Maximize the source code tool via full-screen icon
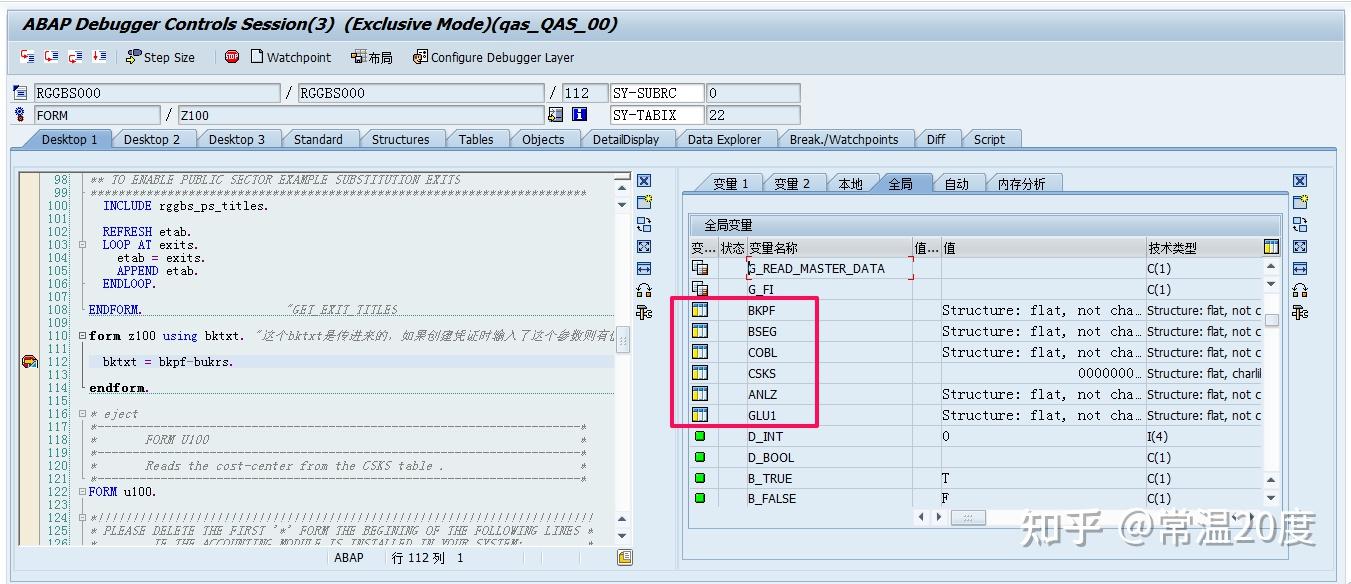The width and height of the screenshot is (1351, 584). pos(644,246)
